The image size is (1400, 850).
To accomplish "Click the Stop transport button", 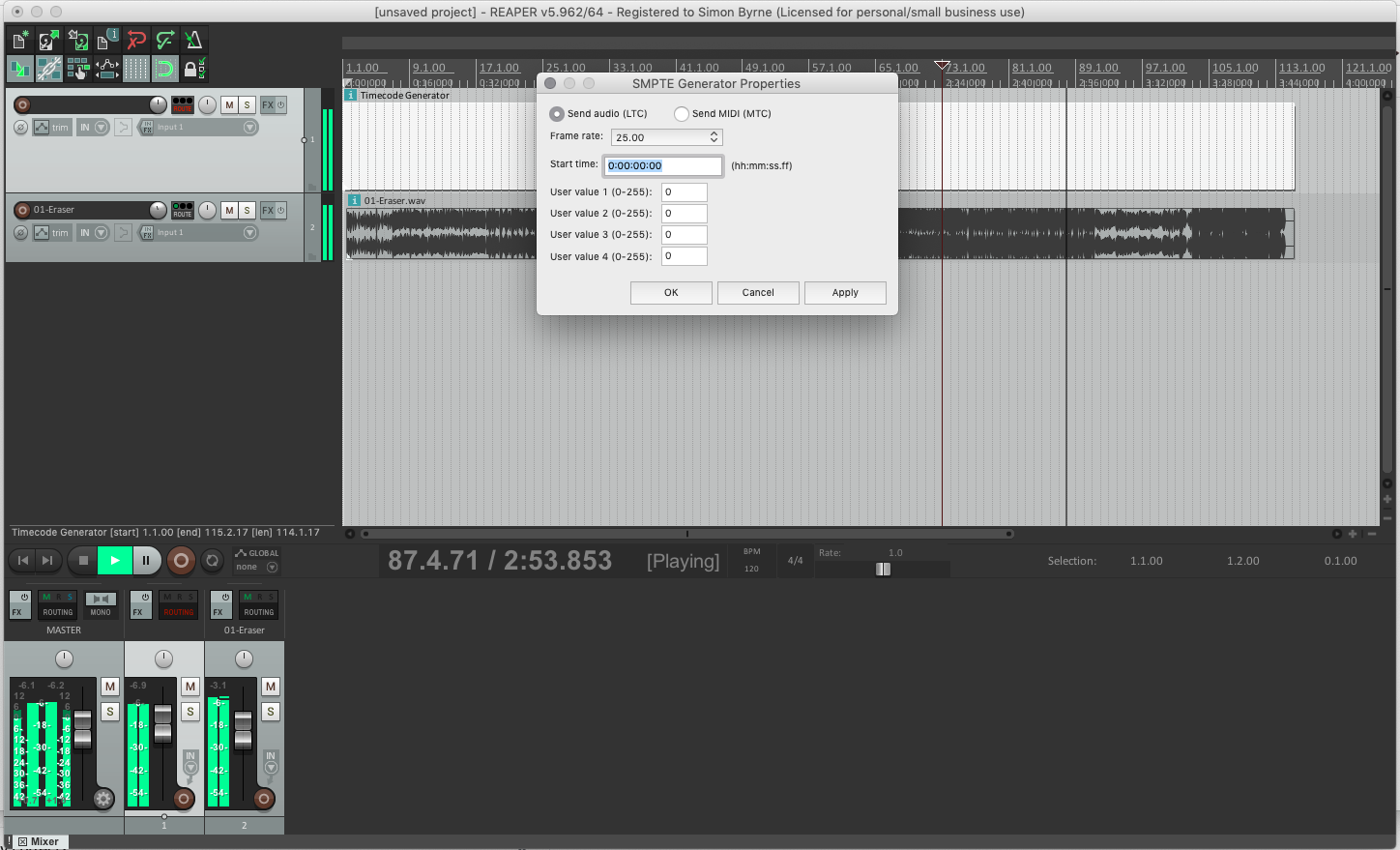I will [x=83, y=560].
